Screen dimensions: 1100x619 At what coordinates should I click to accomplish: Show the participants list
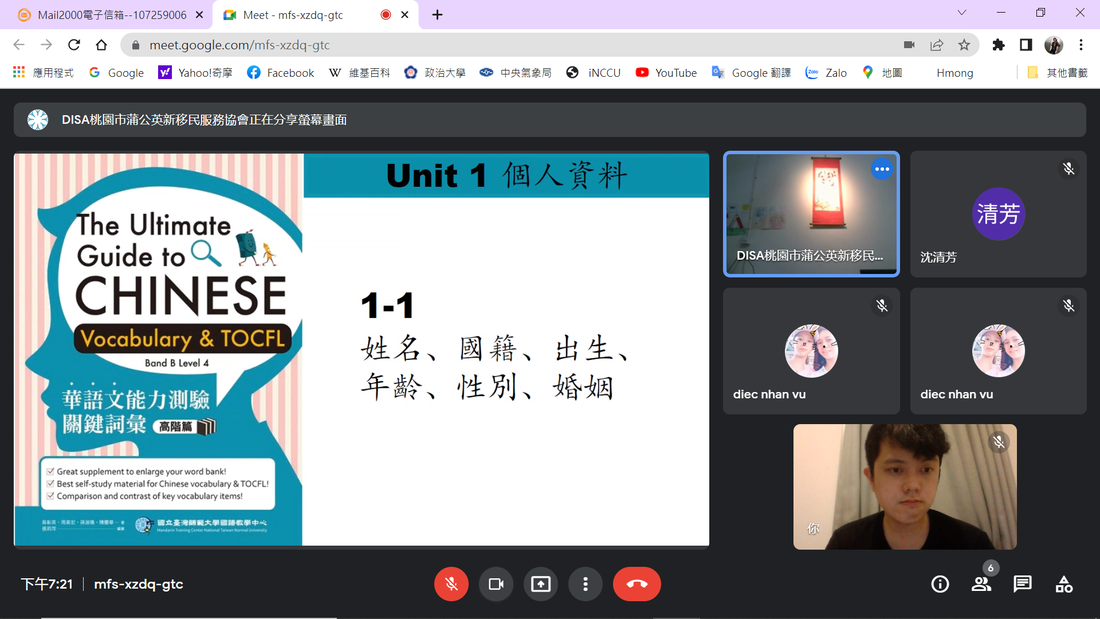coord(981,584)
